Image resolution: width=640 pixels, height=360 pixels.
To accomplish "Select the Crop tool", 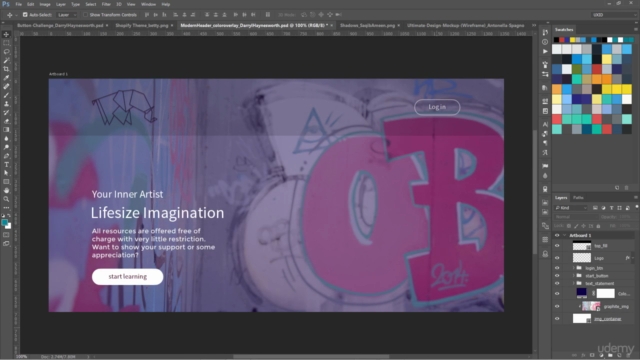I will click(x=6, y=69).
